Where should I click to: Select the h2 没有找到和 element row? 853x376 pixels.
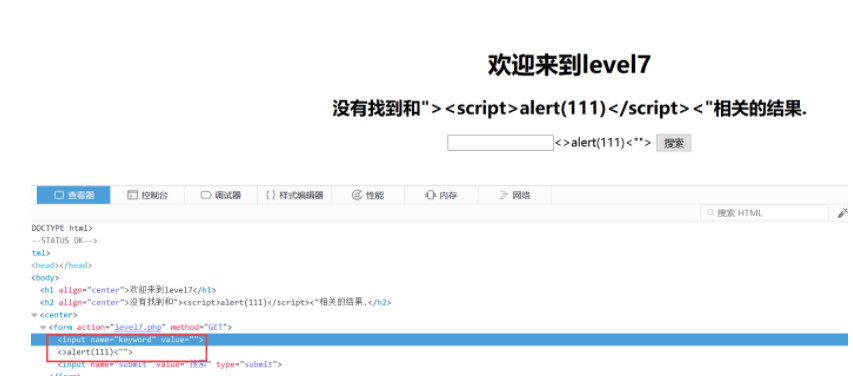coord(215,302)
